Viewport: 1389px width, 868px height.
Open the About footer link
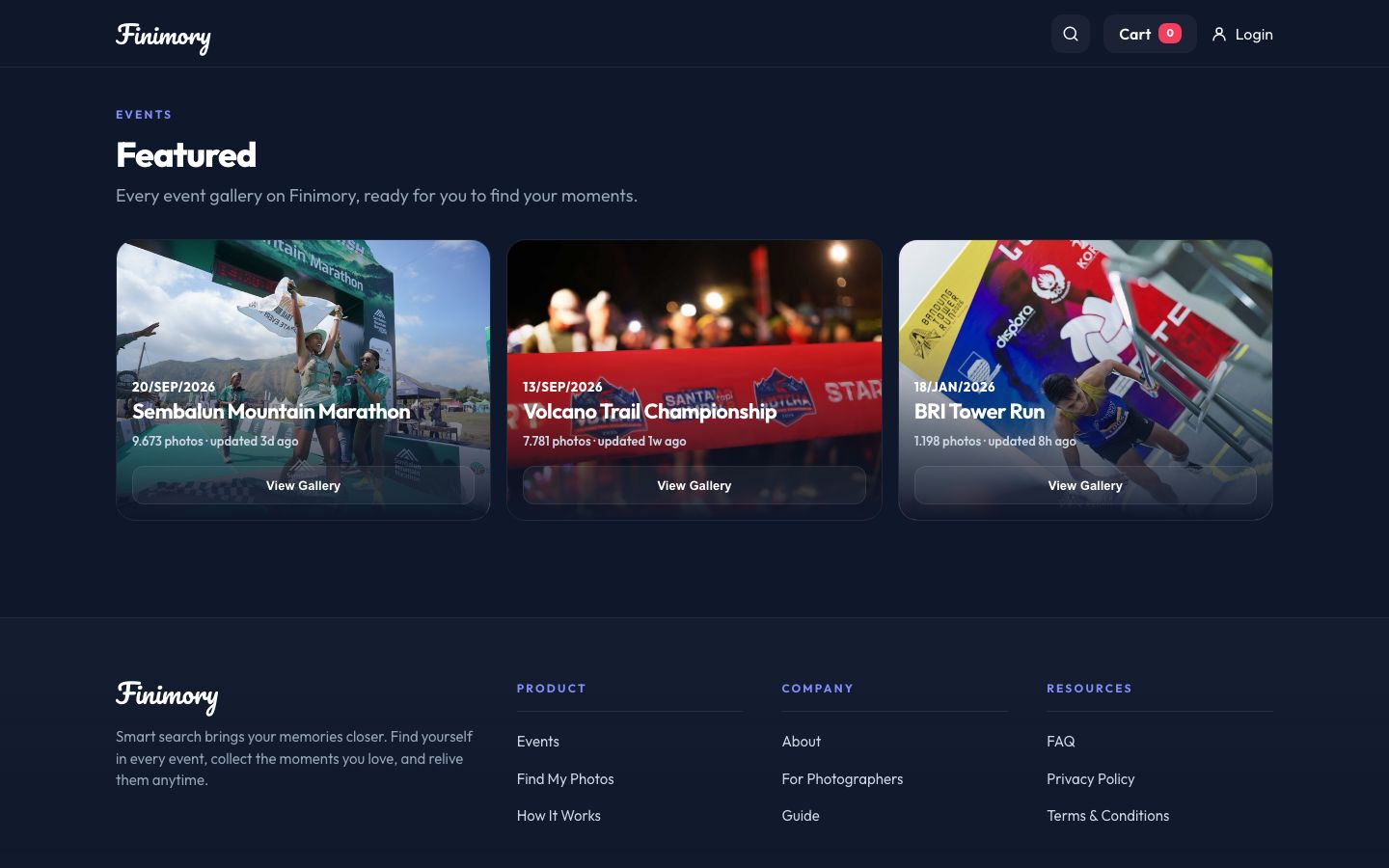pos(802,742)
